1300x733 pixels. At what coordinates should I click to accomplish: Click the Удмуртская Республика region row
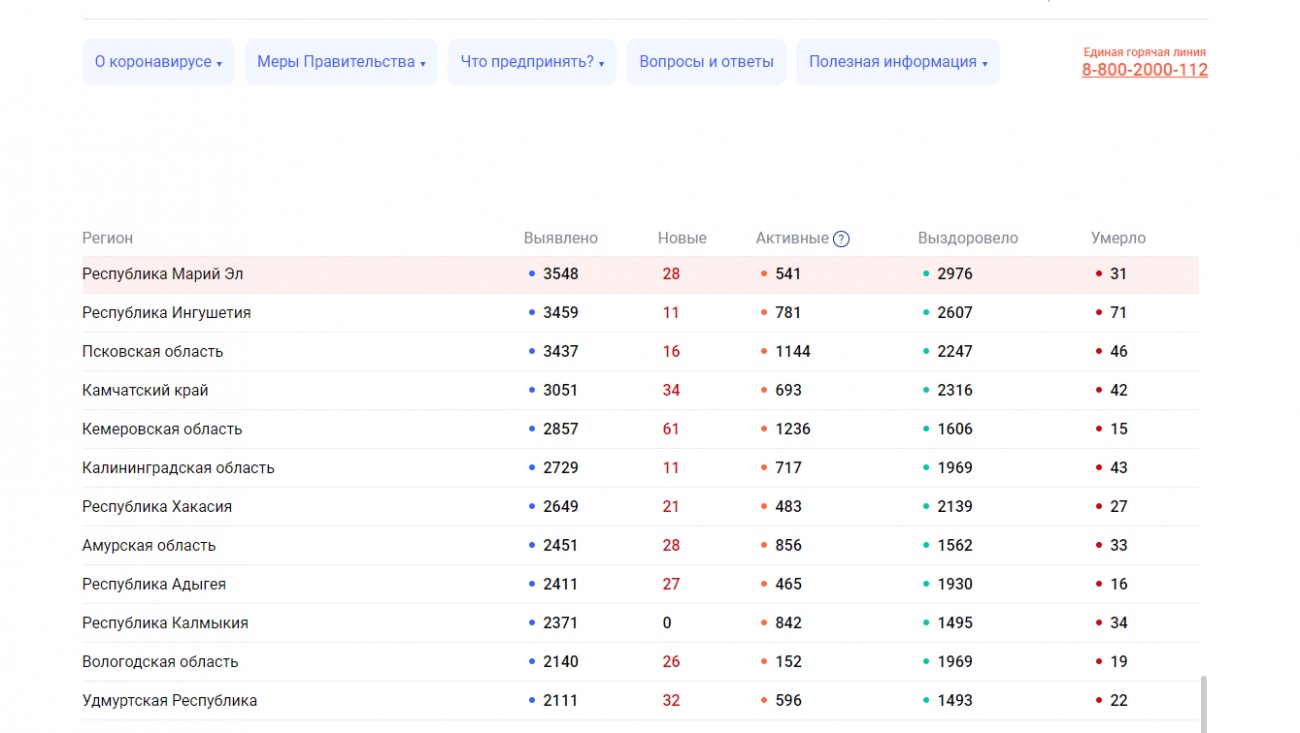(x=169, y=701)
